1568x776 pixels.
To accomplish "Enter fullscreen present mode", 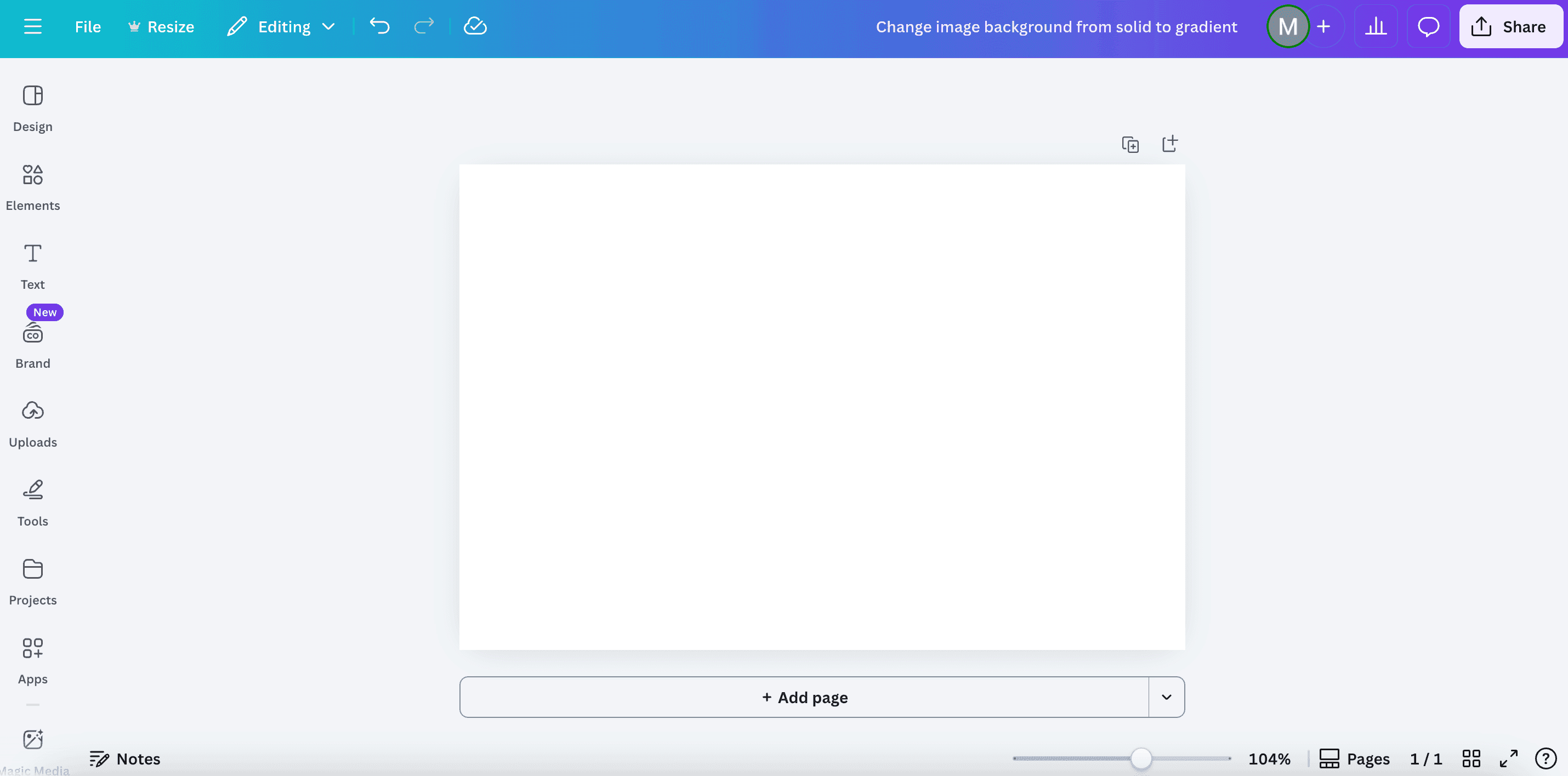I will (1508, 758).
